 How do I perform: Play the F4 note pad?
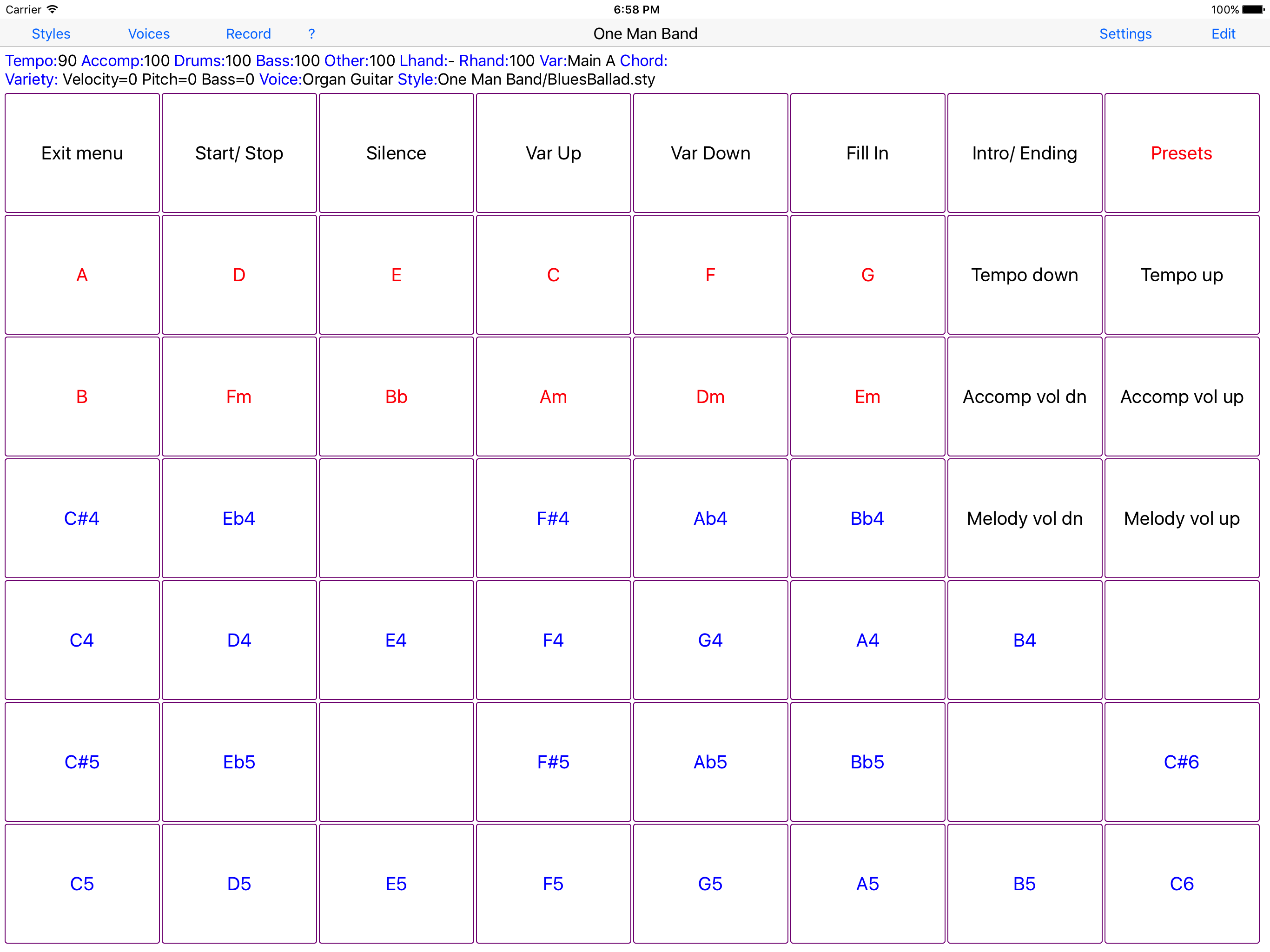coord(554,640)
